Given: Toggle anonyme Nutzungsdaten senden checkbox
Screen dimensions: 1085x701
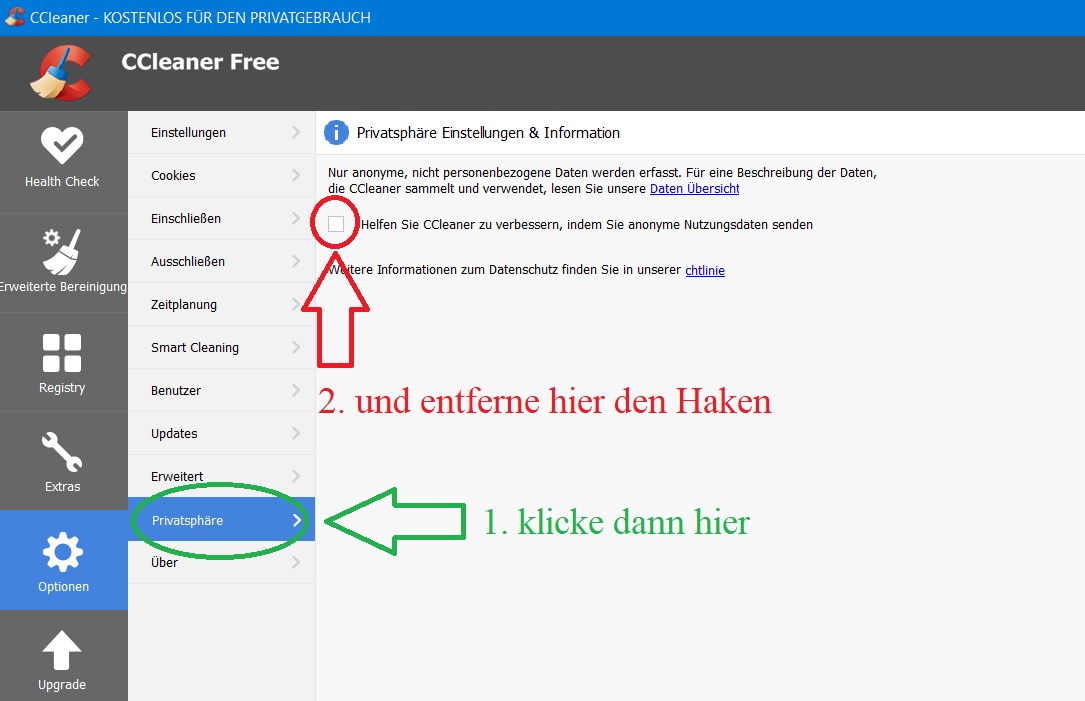Looking at the screenshot, I should 336,224.
